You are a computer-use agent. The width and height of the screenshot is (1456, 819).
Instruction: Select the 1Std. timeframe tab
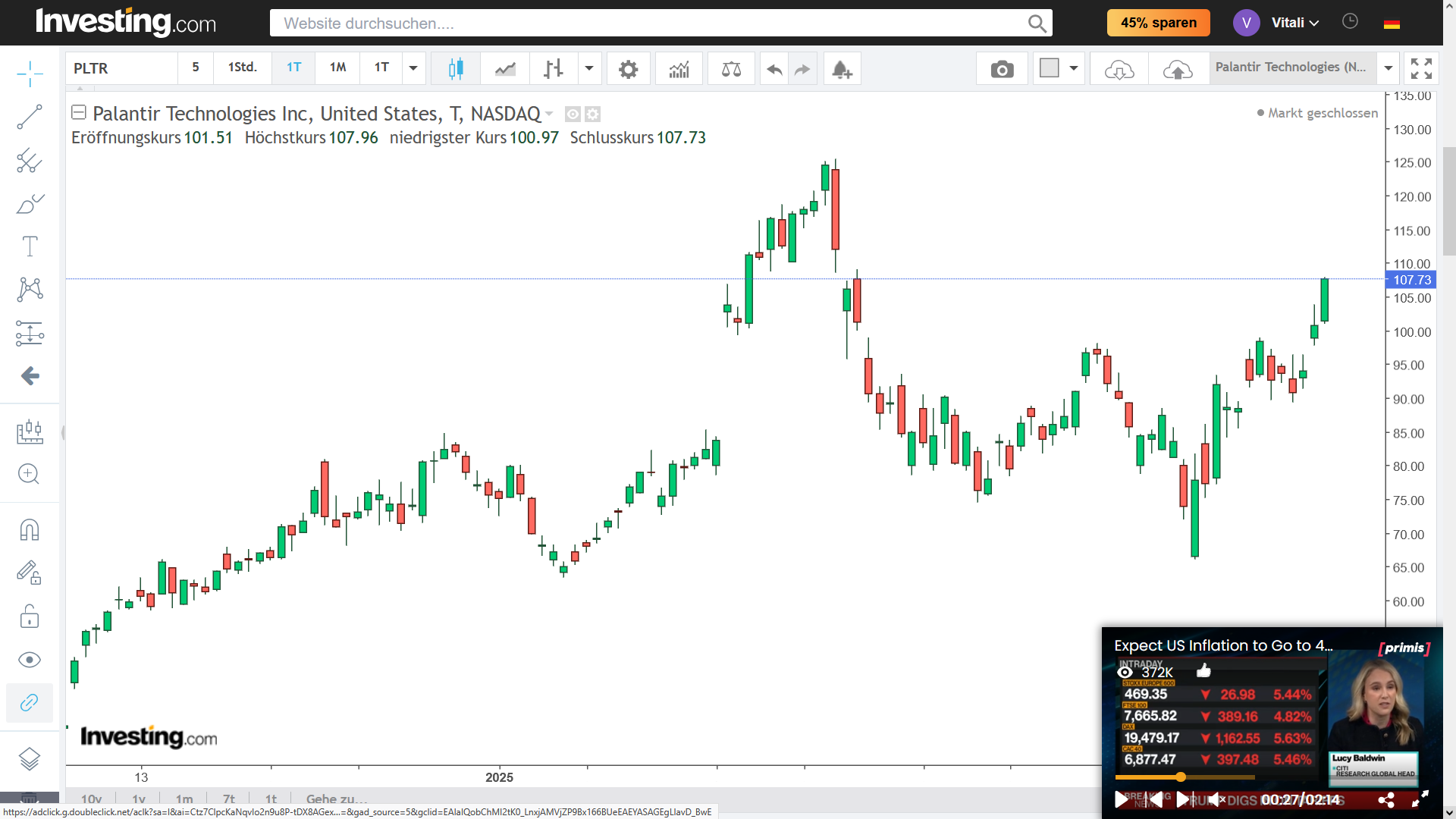coord(243,67)
